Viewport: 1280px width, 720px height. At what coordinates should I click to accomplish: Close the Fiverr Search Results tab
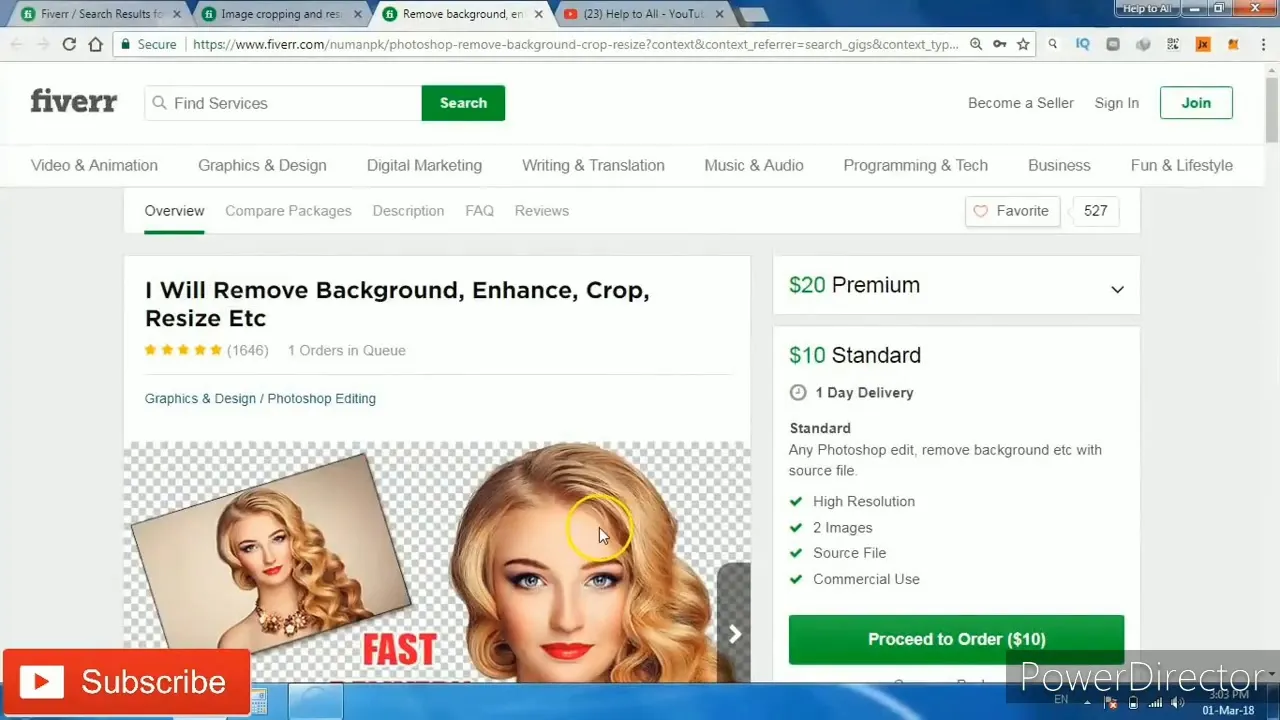pyautogui.click(x=176, y=14)
